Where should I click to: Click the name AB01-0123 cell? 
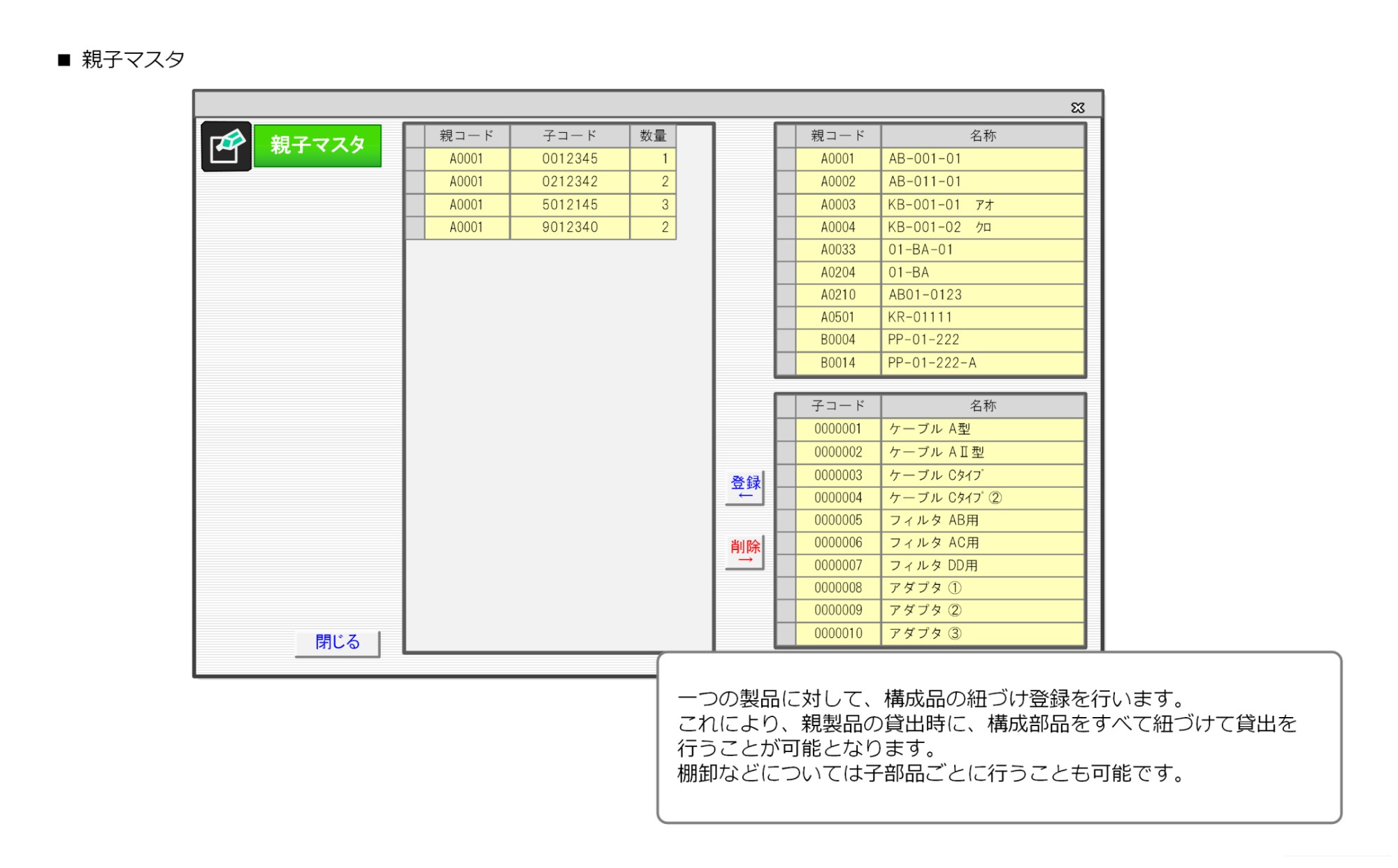[x=983, y=295]
